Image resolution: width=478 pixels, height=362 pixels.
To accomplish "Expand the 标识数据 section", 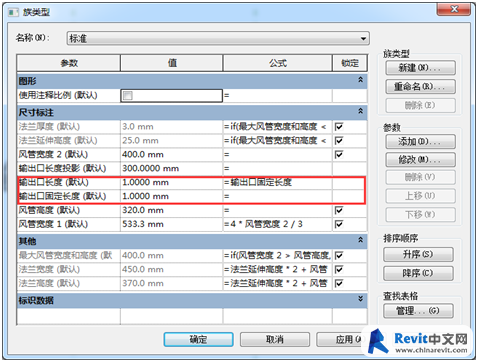I will (360, 299).
